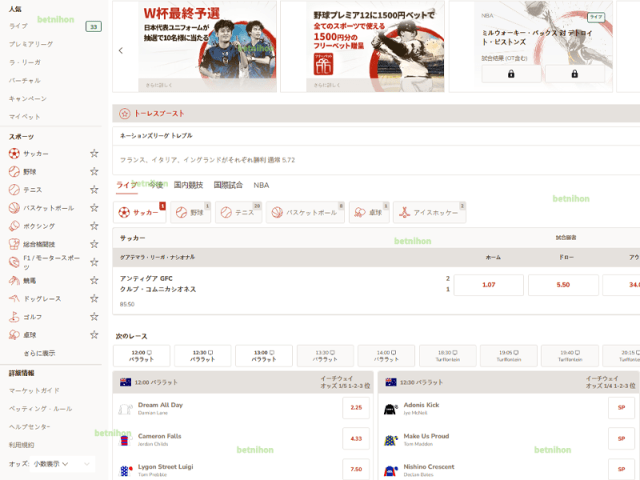Open the ボクシング icon in sidebar
This screenshot has width=640, height=480.
pyautogui.click(x=14, y=226)
